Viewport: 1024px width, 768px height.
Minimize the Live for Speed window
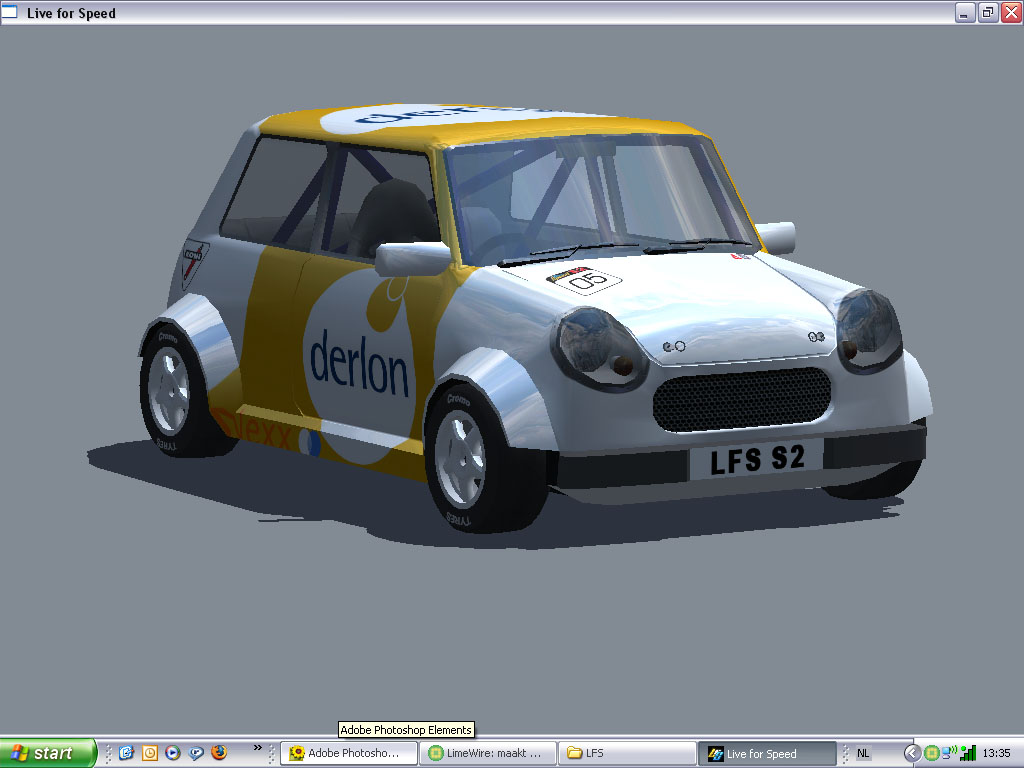pyautogui.click(x=965, y=12)
